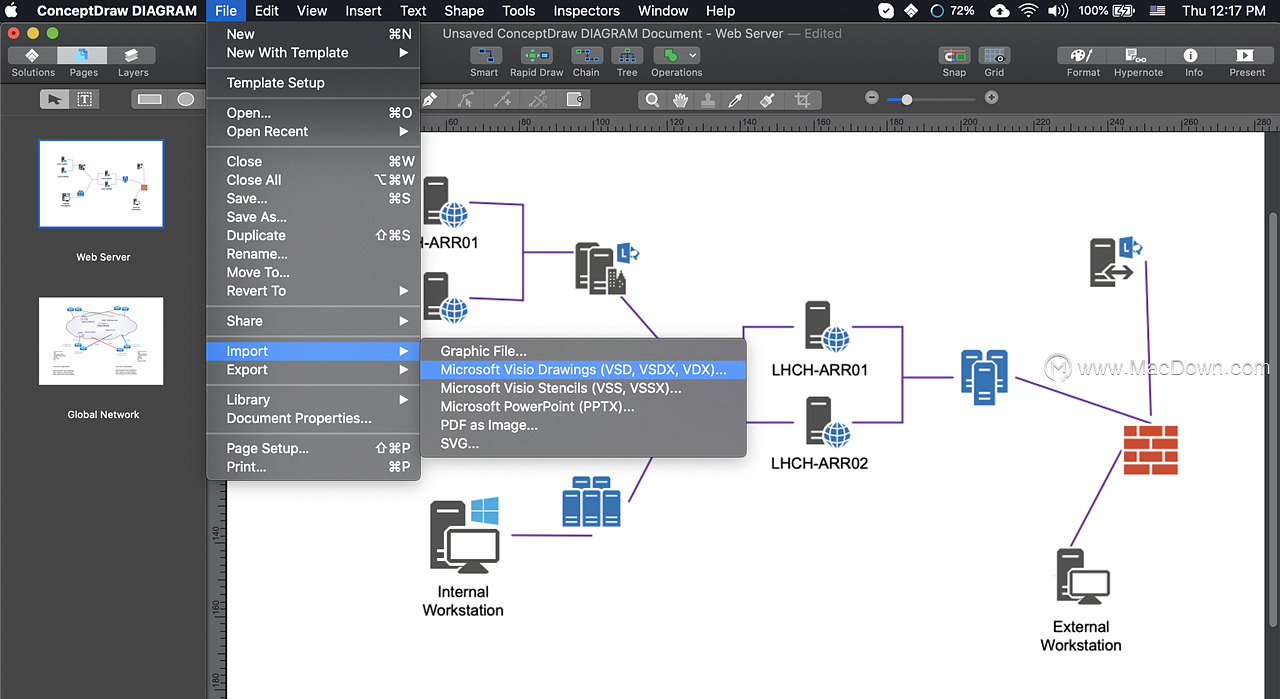Open the Hypernote panel

point(1138,56)
